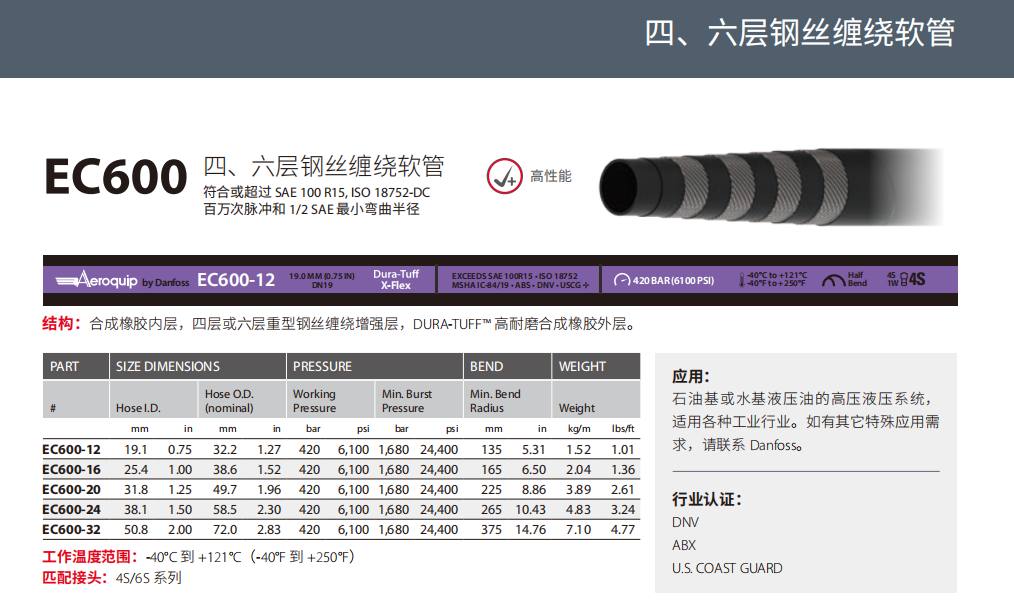
Task: Click the WEIGHT table header
Action: [x=582, y=366]
